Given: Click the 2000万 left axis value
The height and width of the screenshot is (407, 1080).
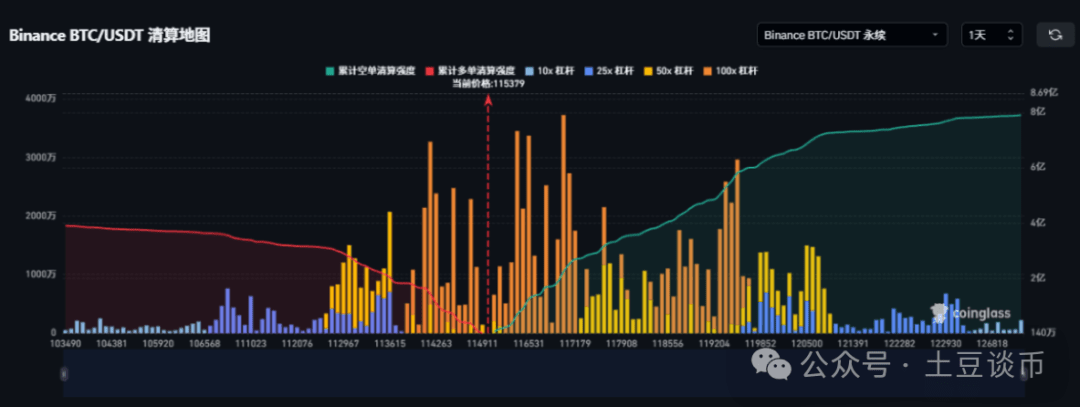Looking at the screenshot, I should [x=43, y=216].
